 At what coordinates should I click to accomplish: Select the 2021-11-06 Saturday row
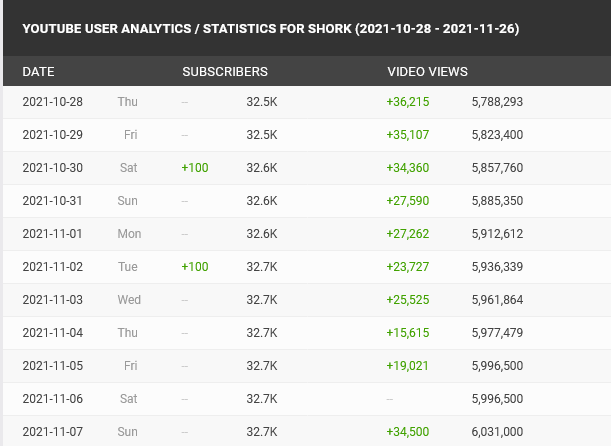coord(52,399)
